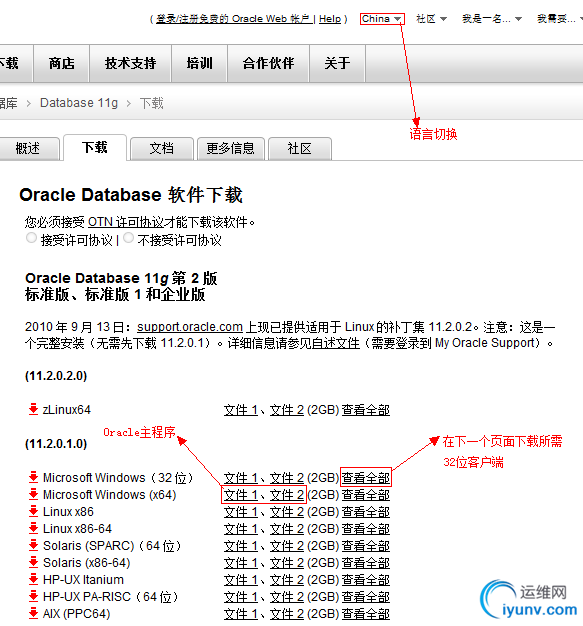Download 文件 2 for zLinux64
583x626 pixels.
(x=287, y=410)
